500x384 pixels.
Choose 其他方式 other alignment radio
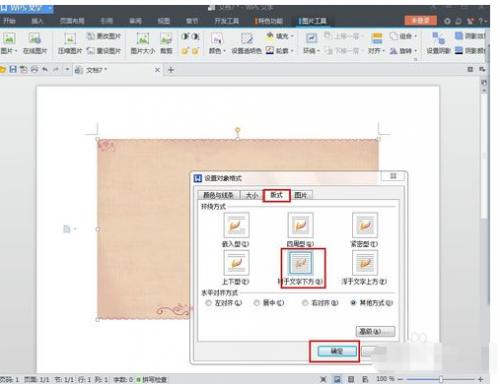pyautogui.click(x=353, y=303)
